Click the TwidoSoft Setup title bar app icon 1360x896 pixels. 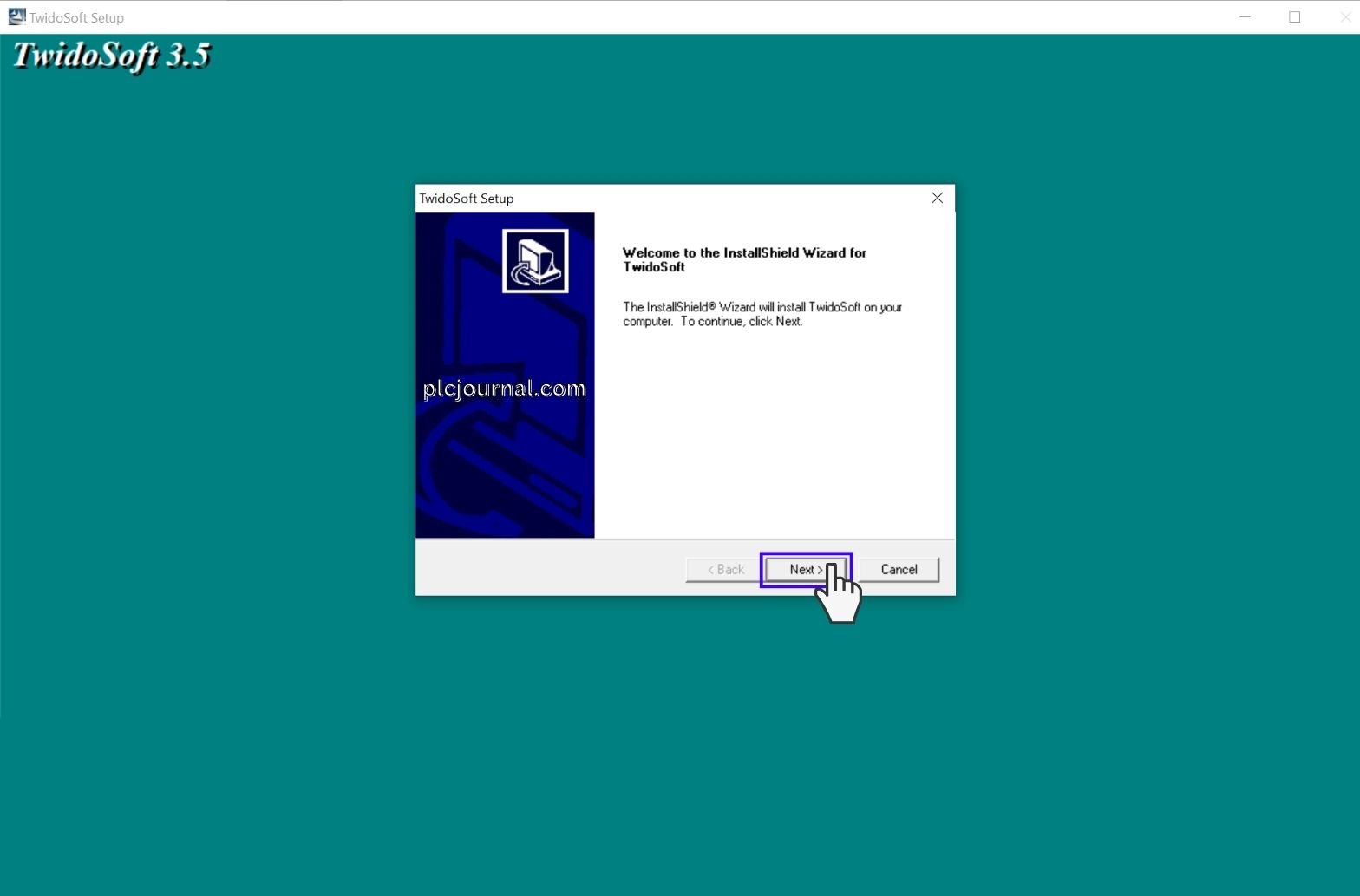[16, 16]
